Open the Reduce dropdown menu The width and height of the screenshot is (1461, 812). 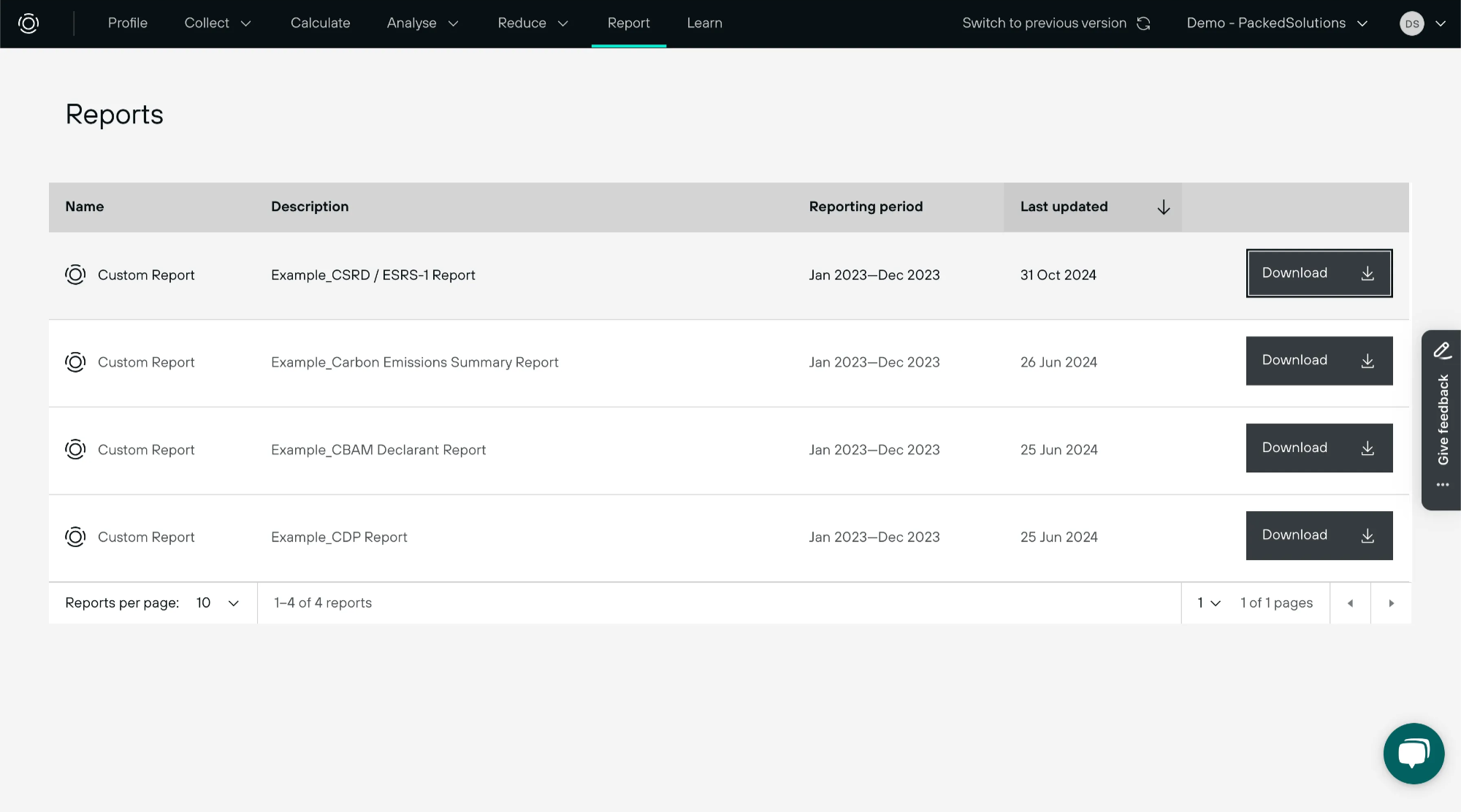coord(532,23)
